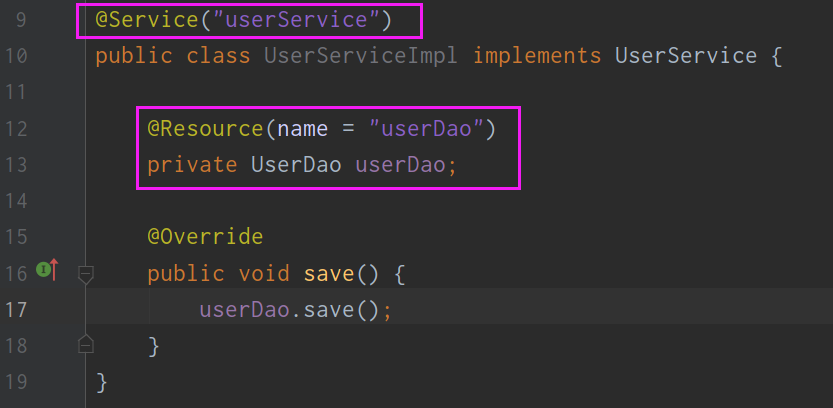Click line number 17 in the gutter

(x=15, y=310)
